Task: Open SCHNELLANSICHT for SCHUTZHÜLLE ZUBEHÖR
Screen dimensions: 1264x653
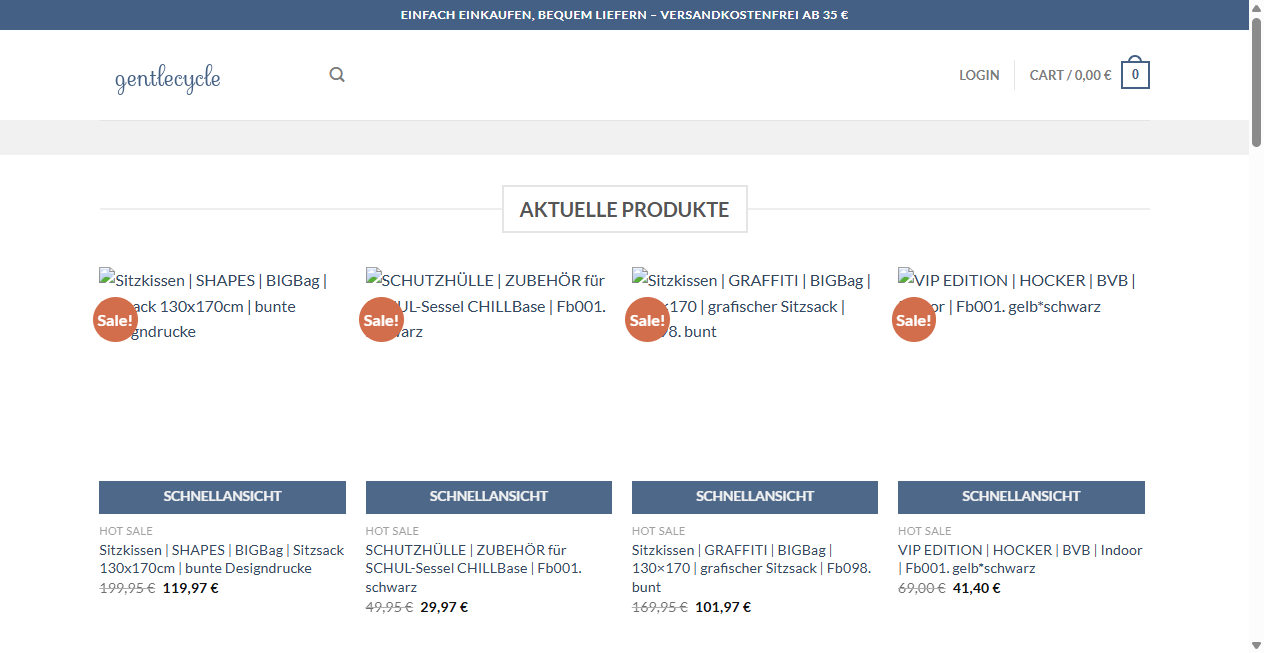Action: [488, 496]
